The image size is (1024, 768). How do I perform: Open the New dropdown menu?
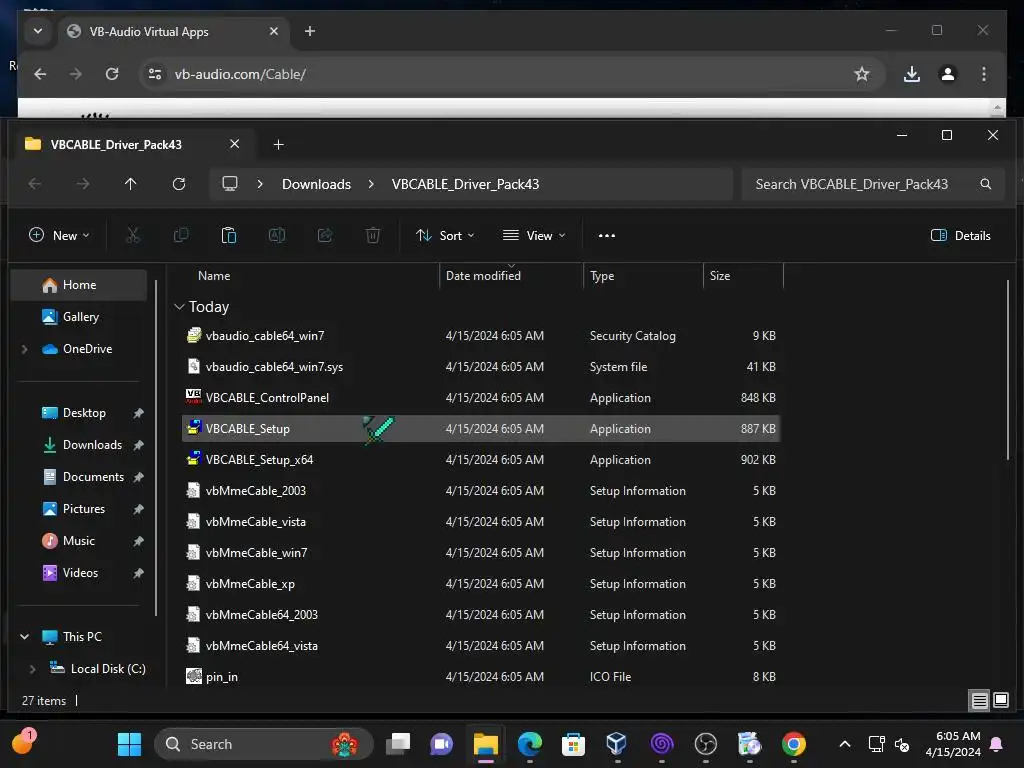pyautogui.click(x=59, y=235)
